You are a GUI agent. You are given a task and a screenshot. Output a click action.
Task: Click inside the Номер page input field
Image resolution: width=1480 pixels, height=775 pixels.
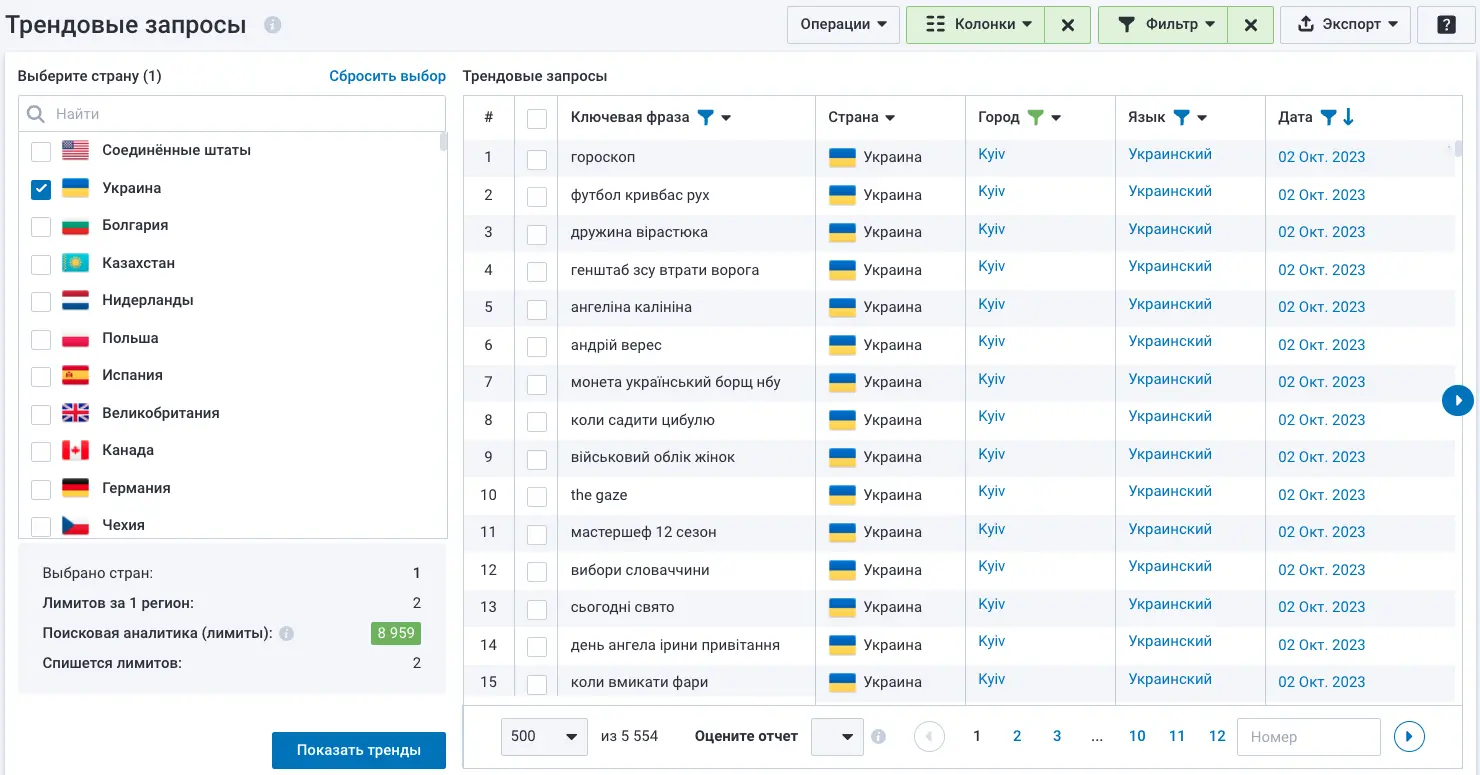pos(1308,736)
